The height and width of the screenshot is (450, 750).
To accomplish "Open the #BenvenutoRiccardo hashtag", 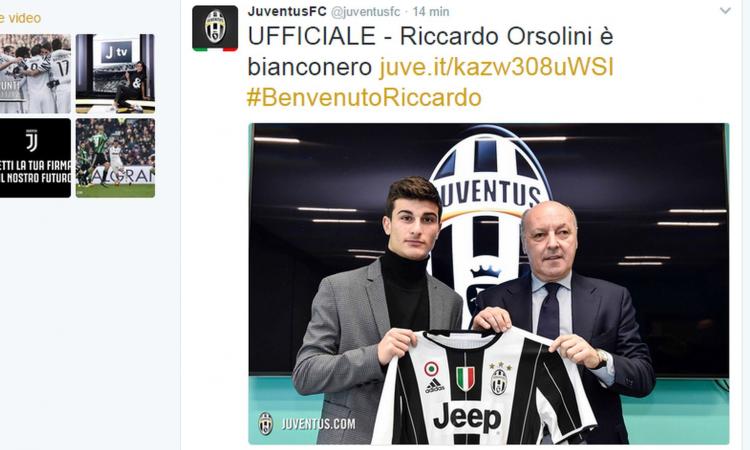I will (x=364, y=98).
